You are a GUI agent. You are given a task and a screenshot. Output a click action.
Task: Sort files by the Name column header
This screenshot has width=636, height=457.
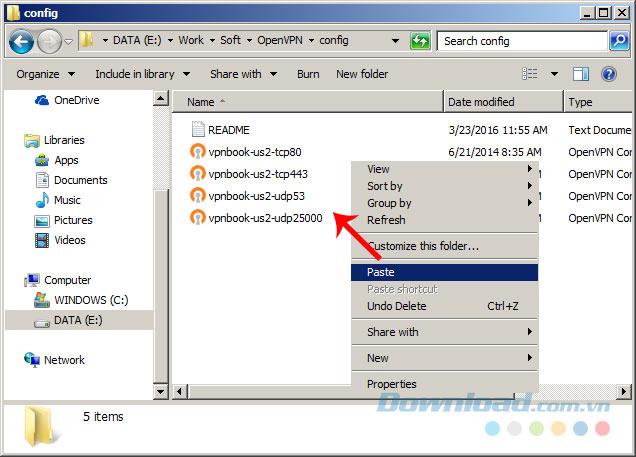(x=201, y=102)
